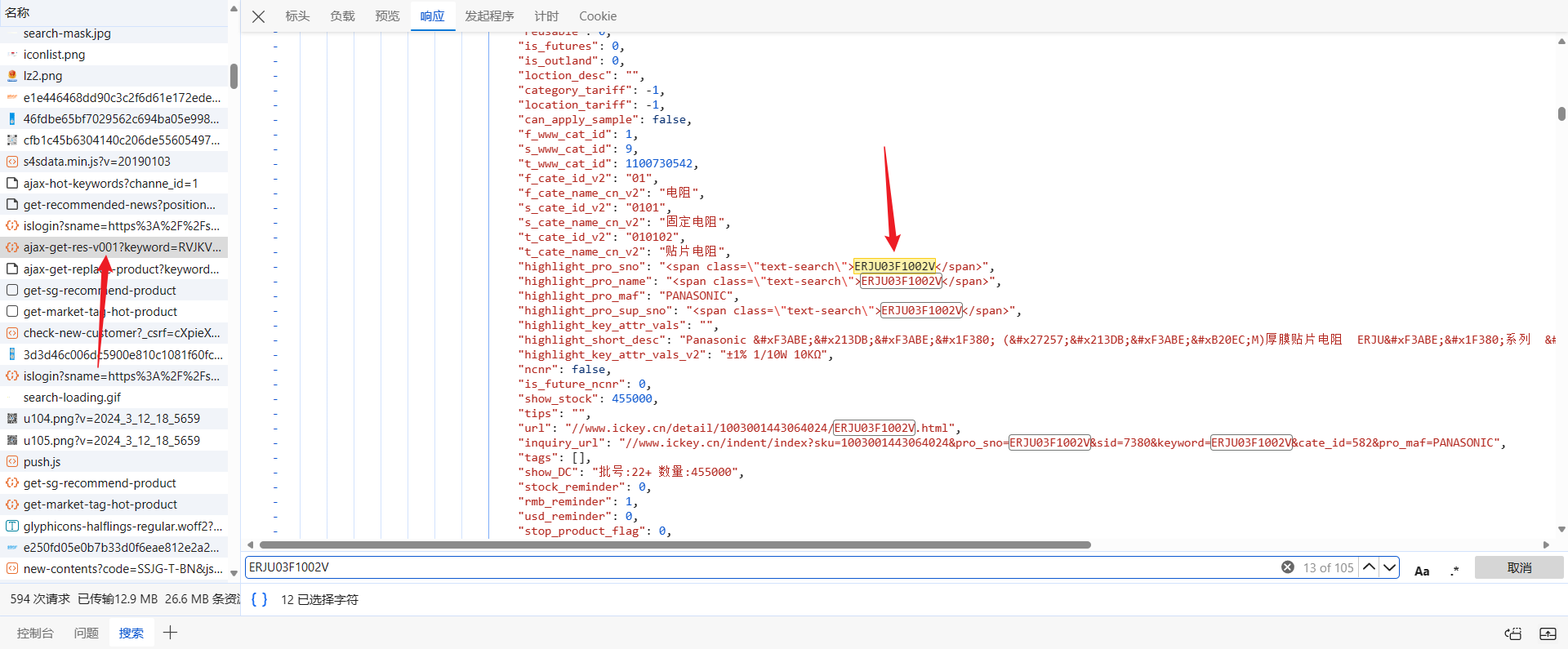This screenshot has height=649, width=1568.
Task: Click the script icon of s4sdata.min.js
Action: pyautogui.click(x=12, y=162)
